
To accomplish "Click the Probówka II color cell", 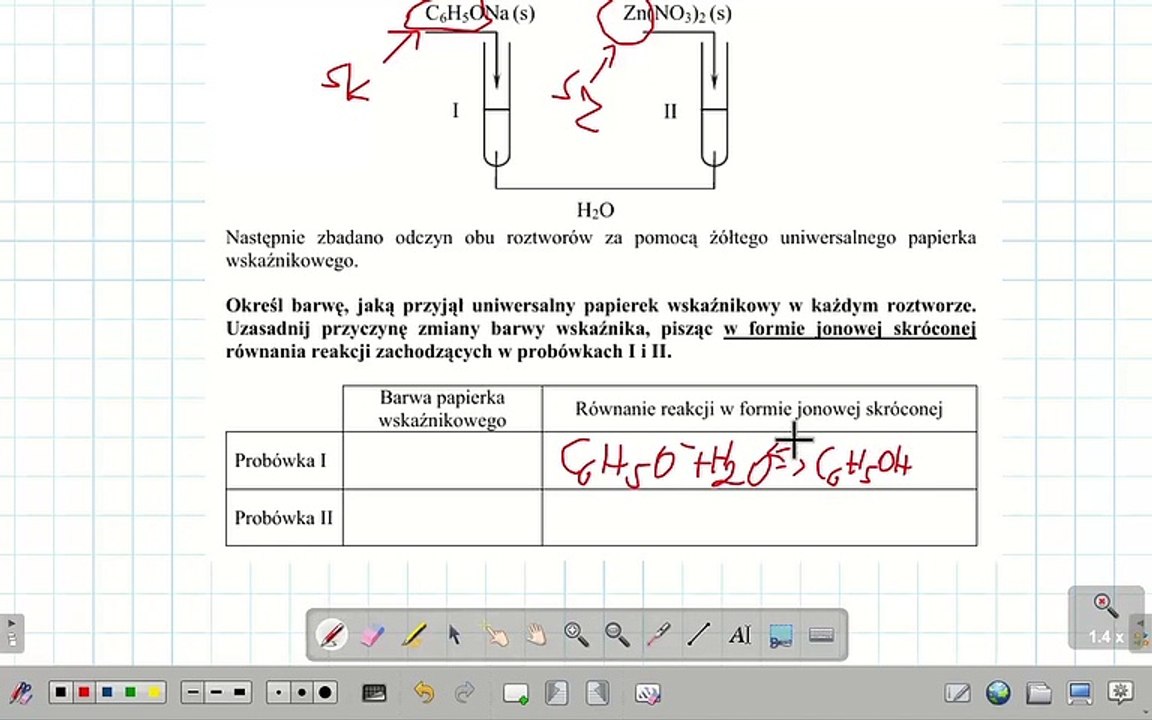I will 442,518.
